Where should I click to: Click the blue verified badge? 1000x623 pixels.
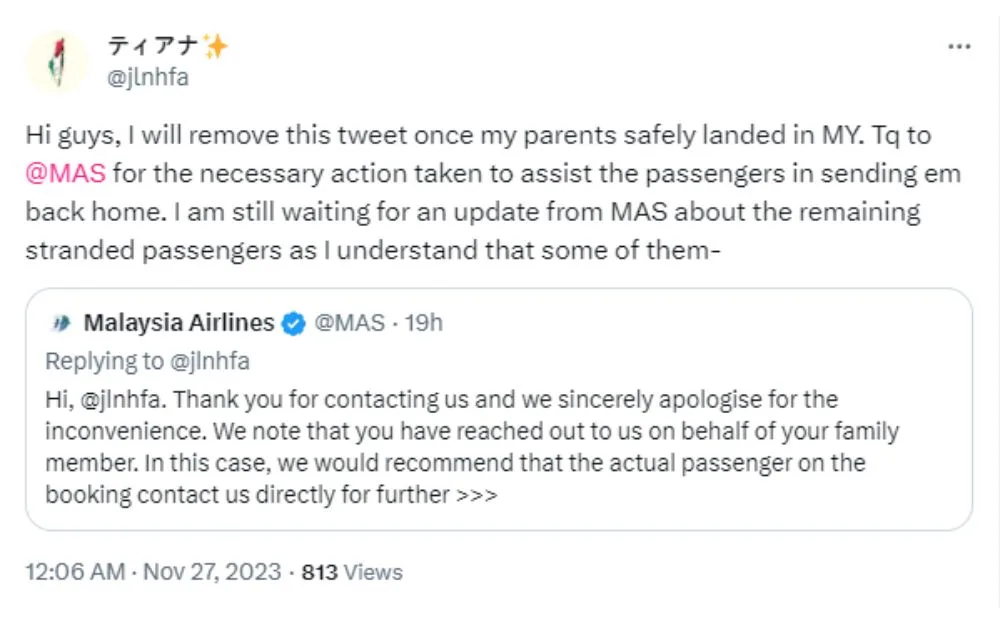pos(293,323)
